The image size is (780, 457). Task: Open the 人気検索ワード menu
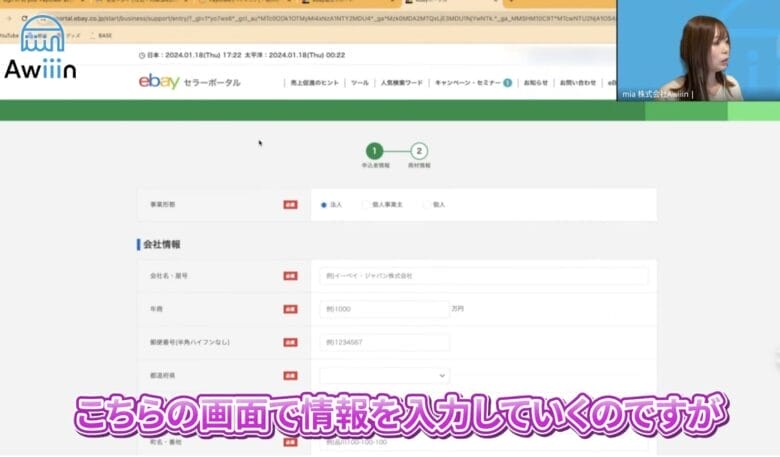(401, 83)
